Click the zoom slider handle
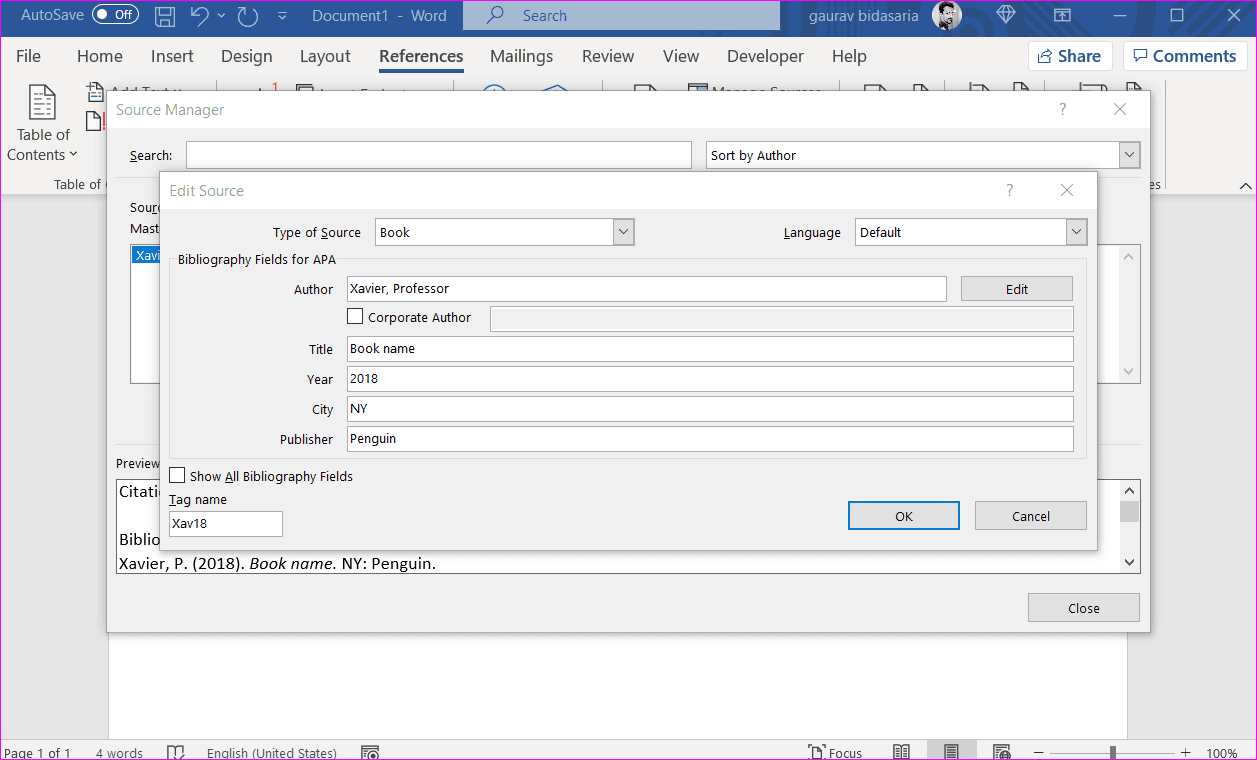Viewport: 1257px width, 760px height. pyautogui.click(x=1113, y=753)
